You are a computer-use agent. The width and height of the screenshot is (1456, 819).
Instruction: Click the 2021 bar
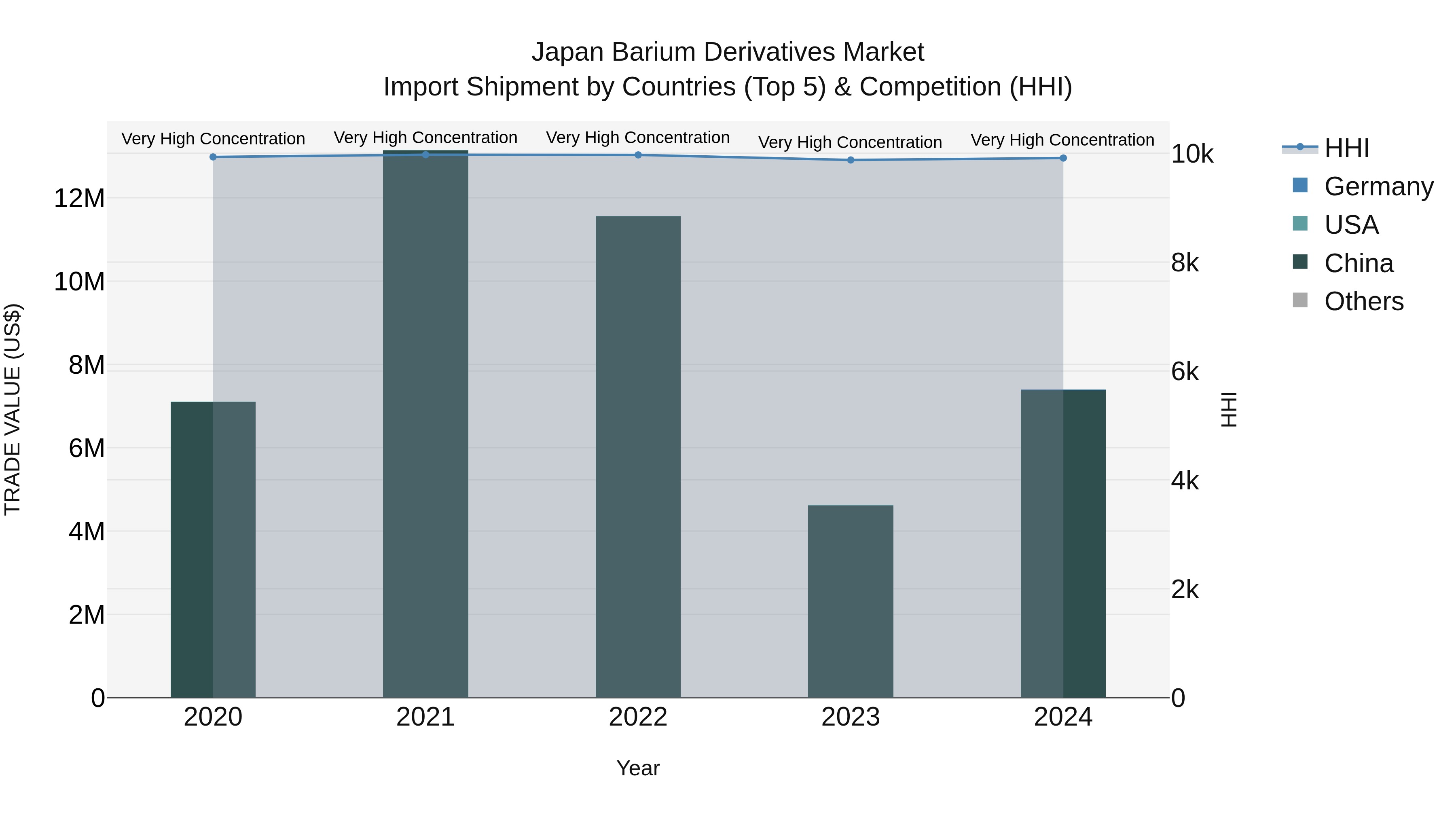click(x=425, y=424)
